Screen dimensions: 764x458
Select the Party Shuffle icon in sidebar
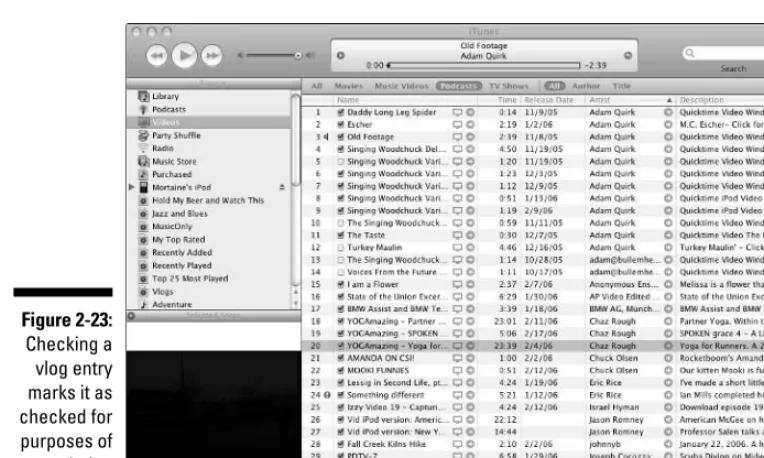[143, 135]
